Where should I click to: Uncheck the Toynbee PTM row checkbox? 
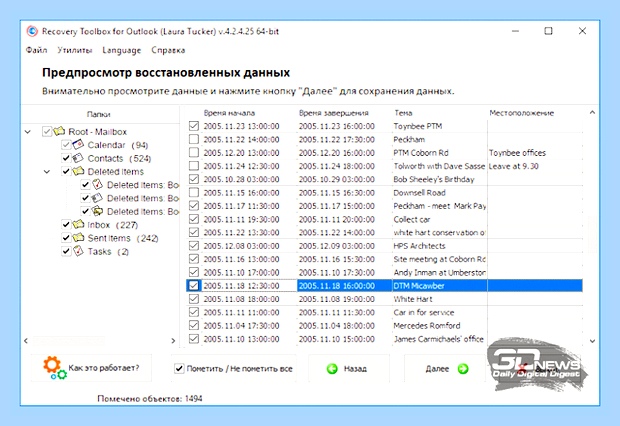194,126
